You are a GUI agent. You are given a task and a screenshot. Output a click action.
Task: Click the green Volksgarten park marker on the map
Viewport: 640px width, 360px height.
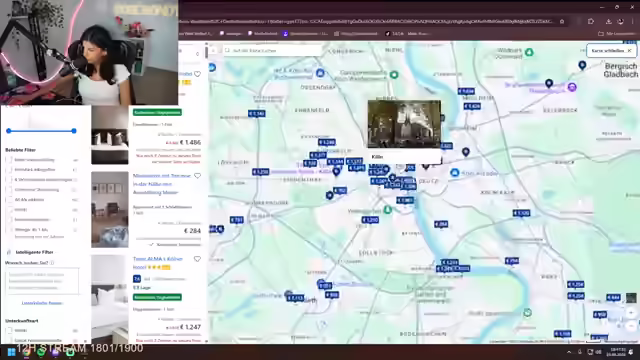(388, 210)
